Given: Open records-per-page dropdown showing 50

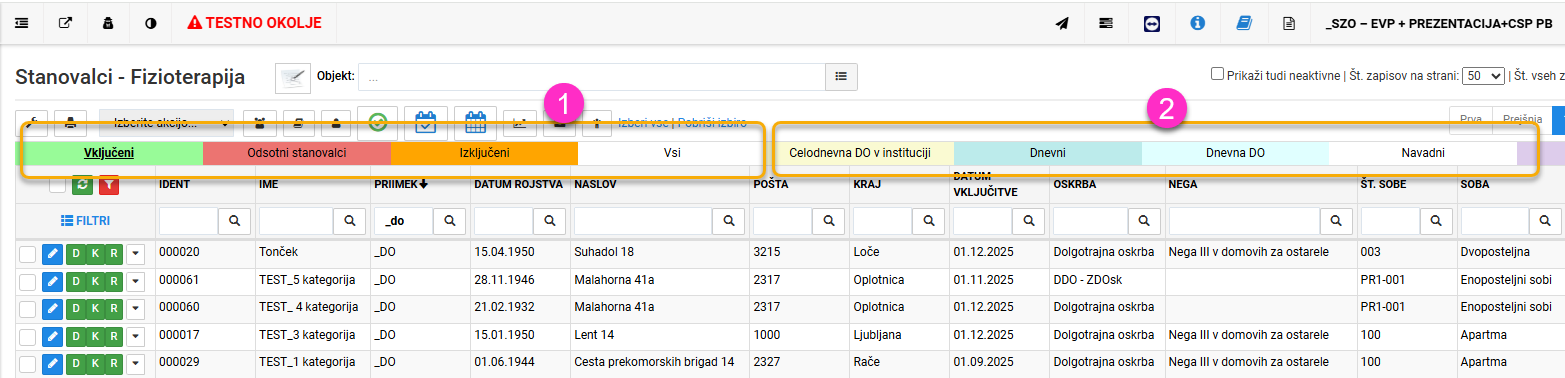Looking at the screenshot, I should coord(1483,75).
